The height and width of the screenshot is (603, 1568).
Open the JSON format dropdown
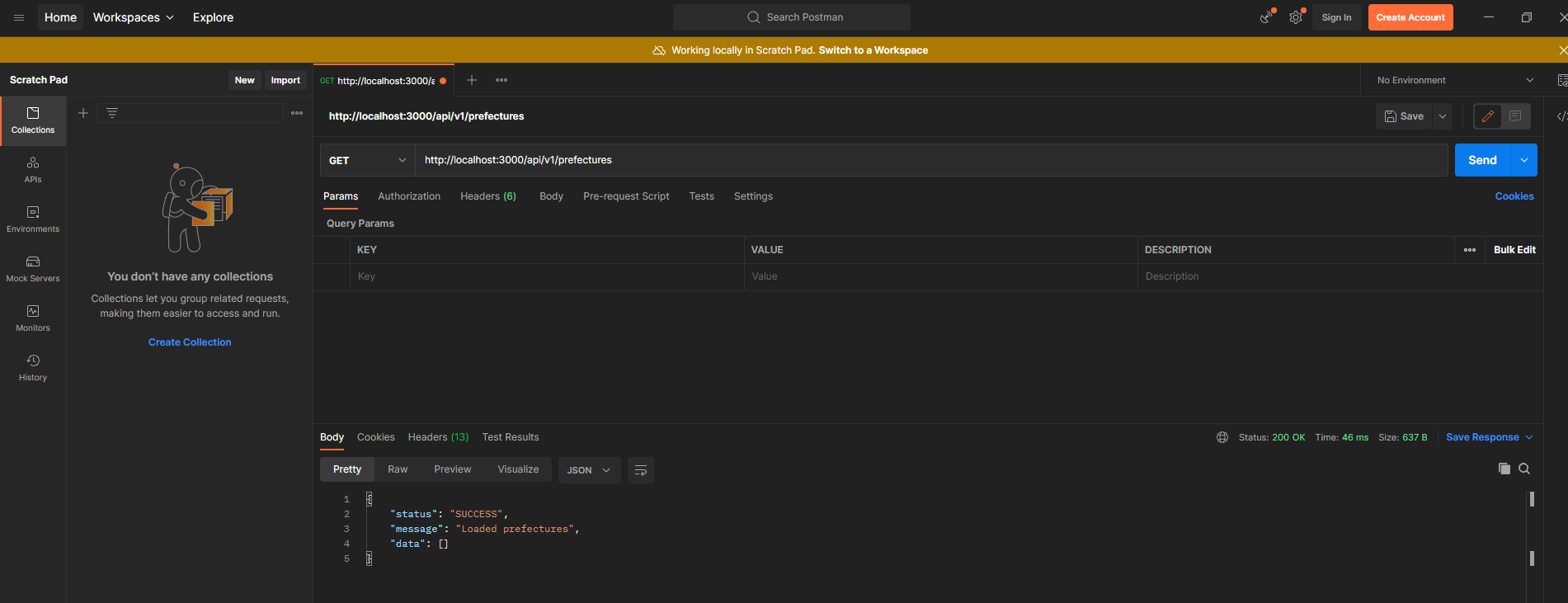pyautogui.click(x=589, y=470)
